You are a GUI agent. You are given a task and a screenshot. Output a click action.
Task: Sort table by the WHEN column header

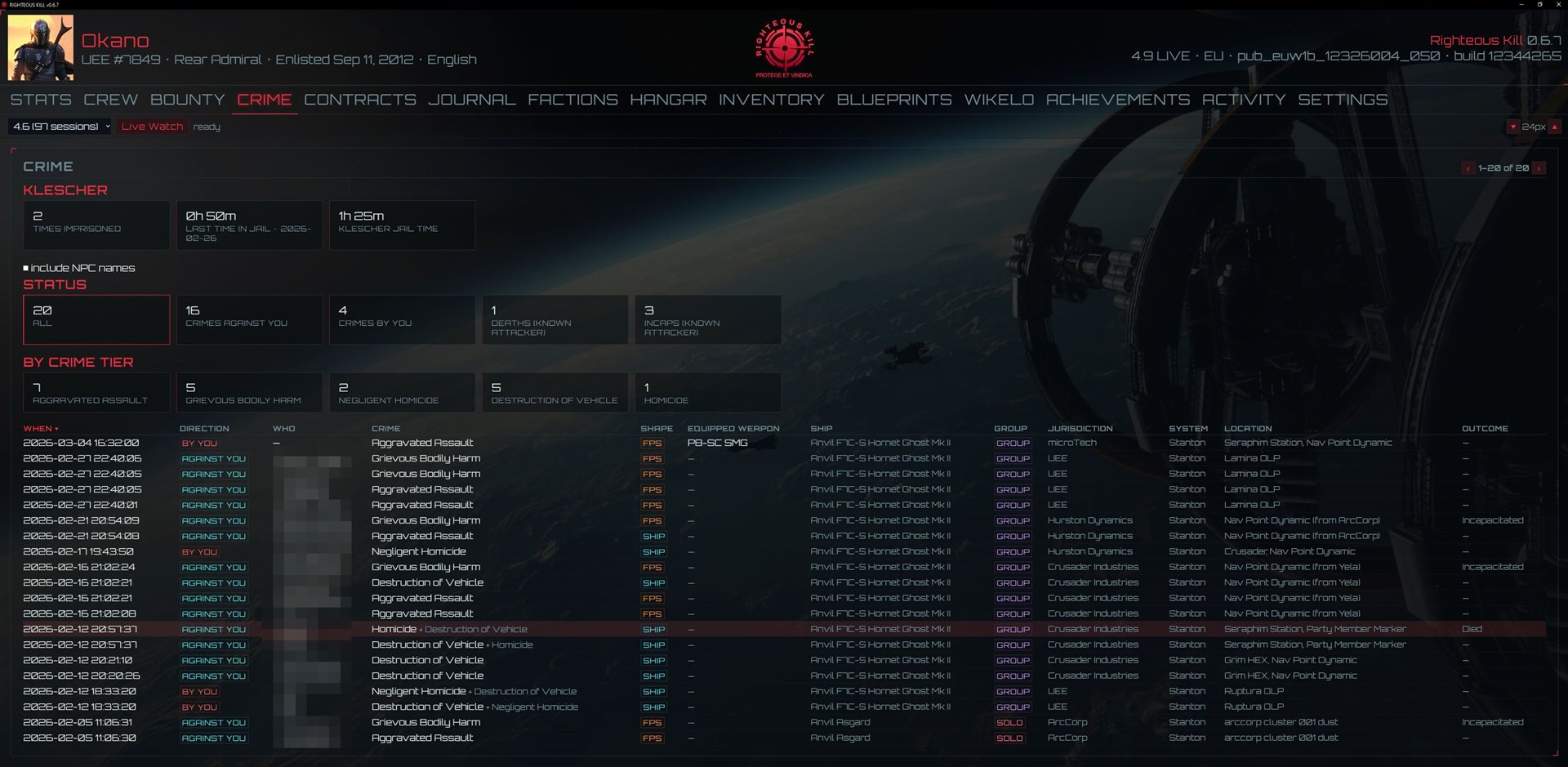(x=41, y=429)
